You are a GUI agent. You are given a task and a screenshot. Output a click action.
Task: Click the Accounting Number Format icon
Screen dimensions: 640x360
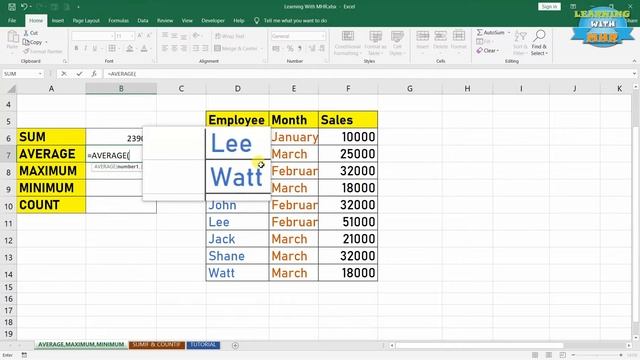pyautogui.click(x=277, y=49)
